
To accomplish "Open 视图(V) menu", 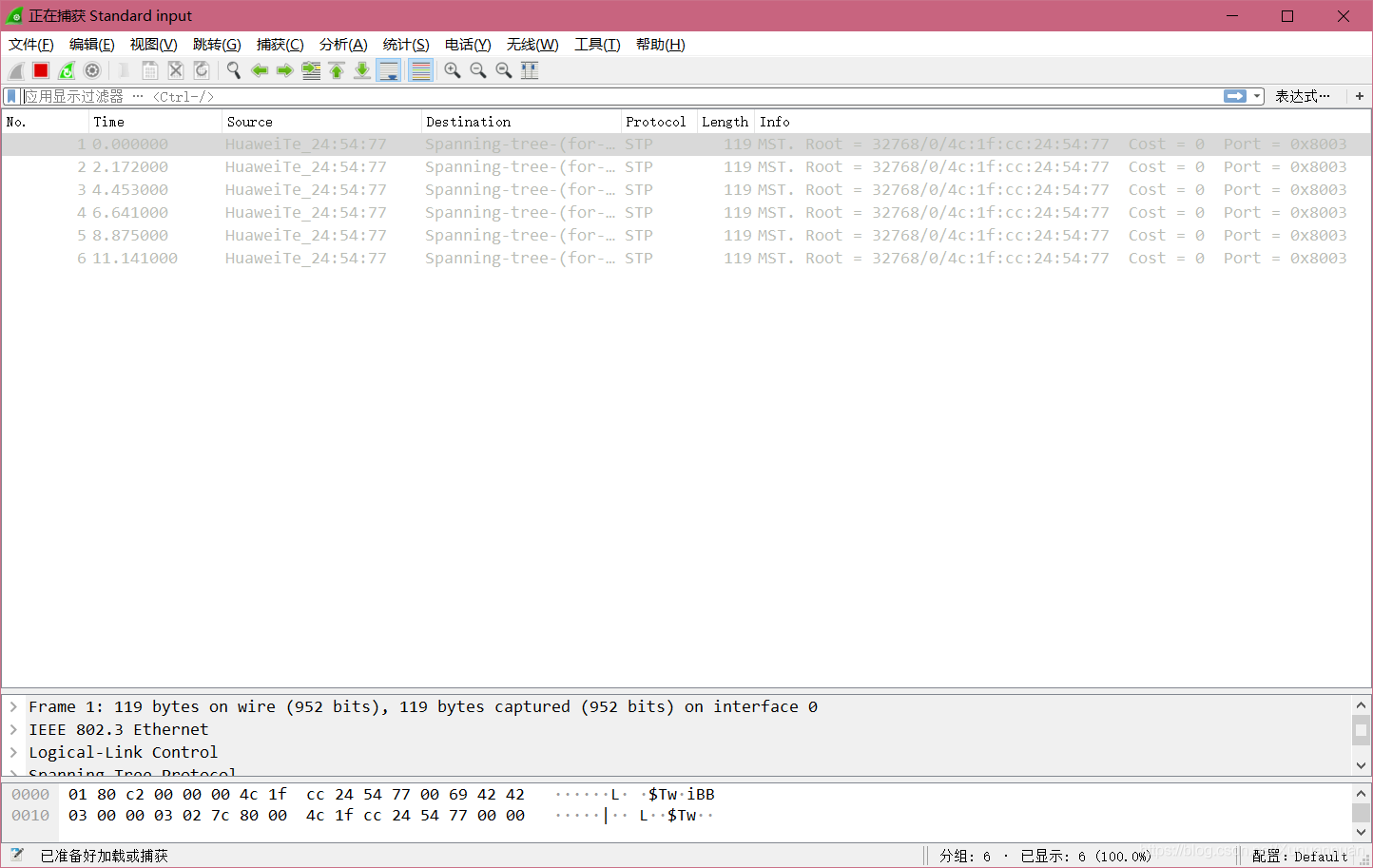I will (x=154, y=45).
